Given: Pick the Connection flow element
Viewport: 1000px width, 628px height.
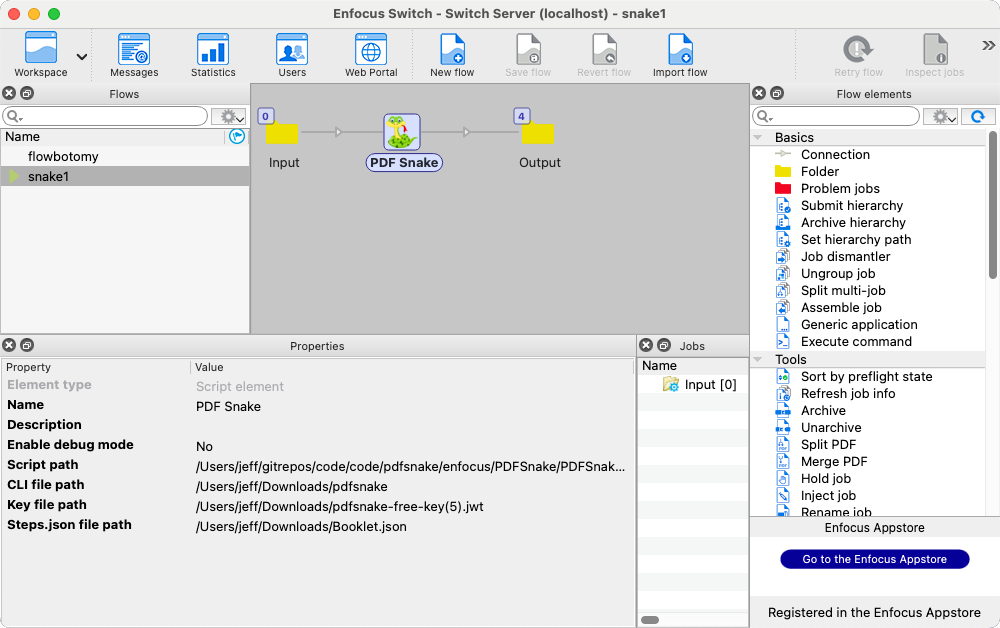Looking at the screenshot, I should (835, 154).
